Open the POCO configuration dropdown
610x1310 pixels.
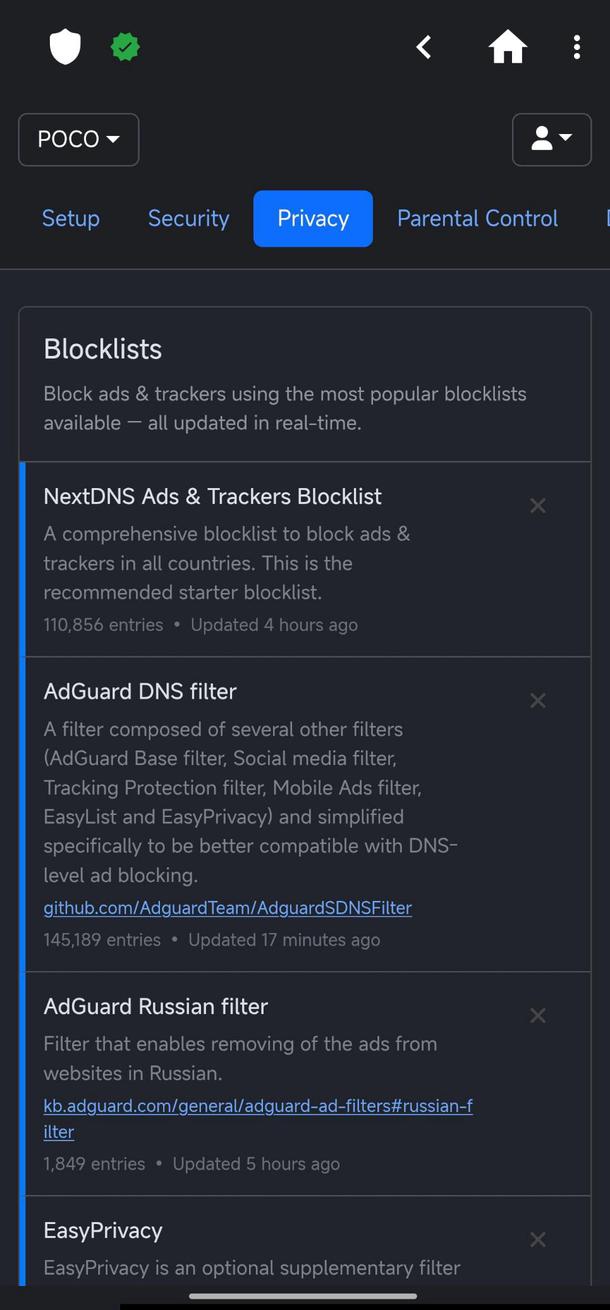[x=78, y=139]
